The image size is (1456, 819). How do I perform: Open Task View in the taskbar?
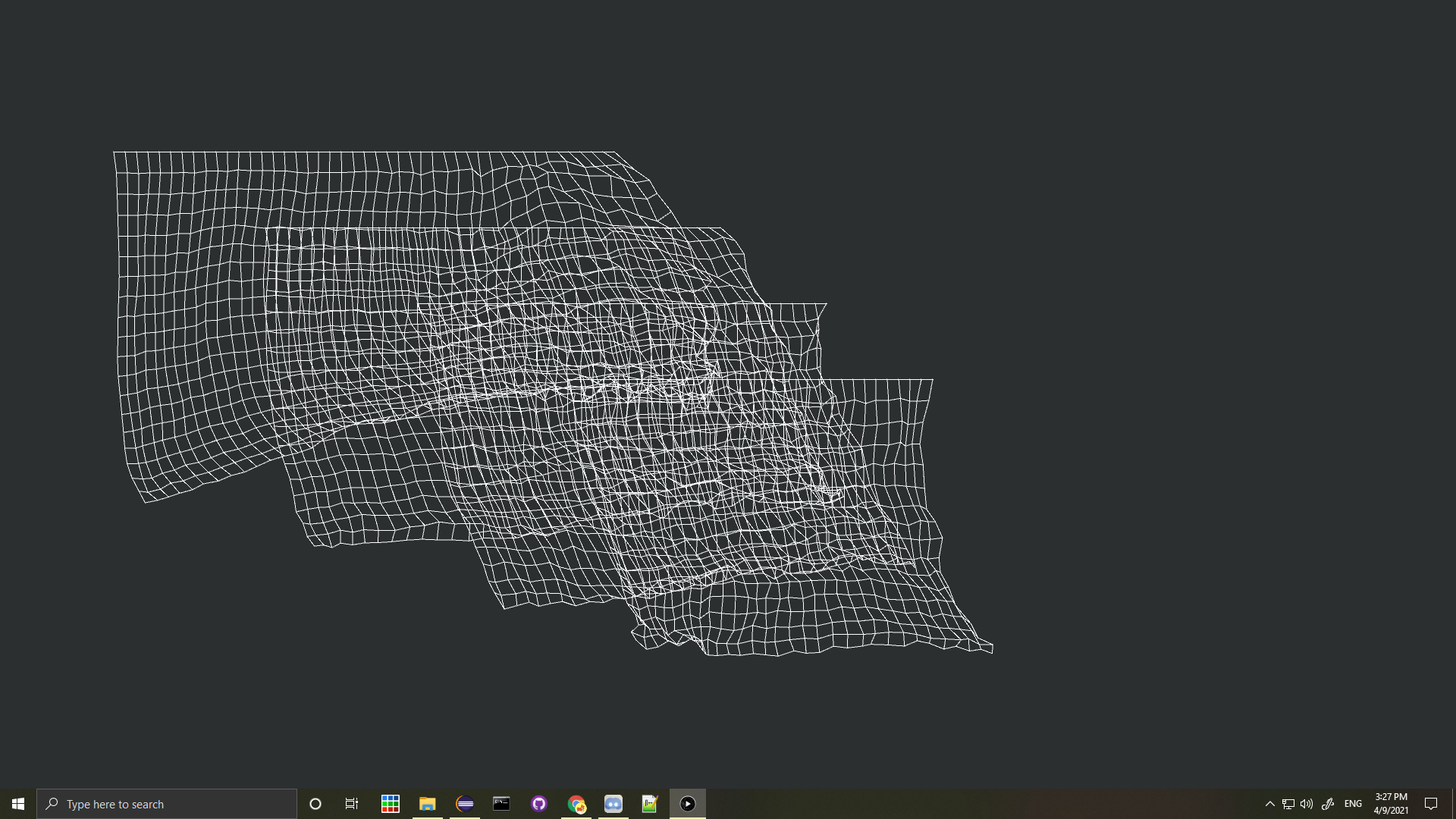352,804
